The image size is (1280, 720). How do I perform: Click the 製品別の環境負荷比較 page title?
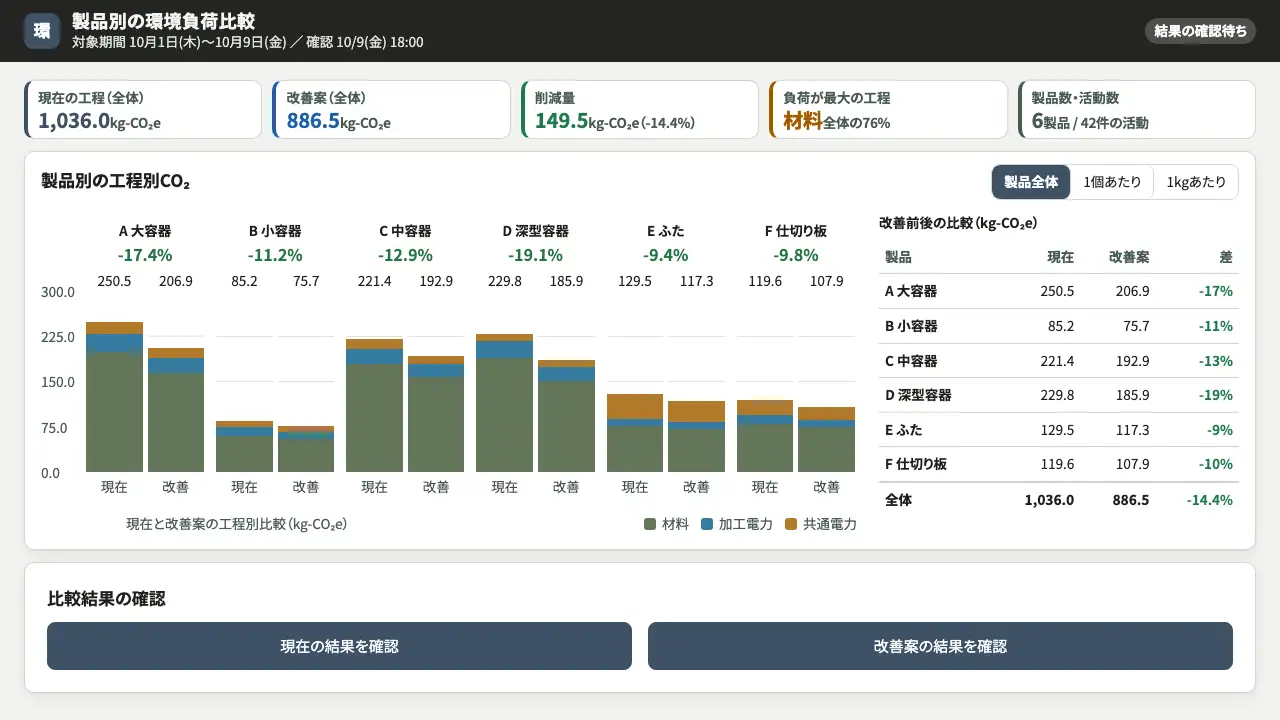point(163,21)
